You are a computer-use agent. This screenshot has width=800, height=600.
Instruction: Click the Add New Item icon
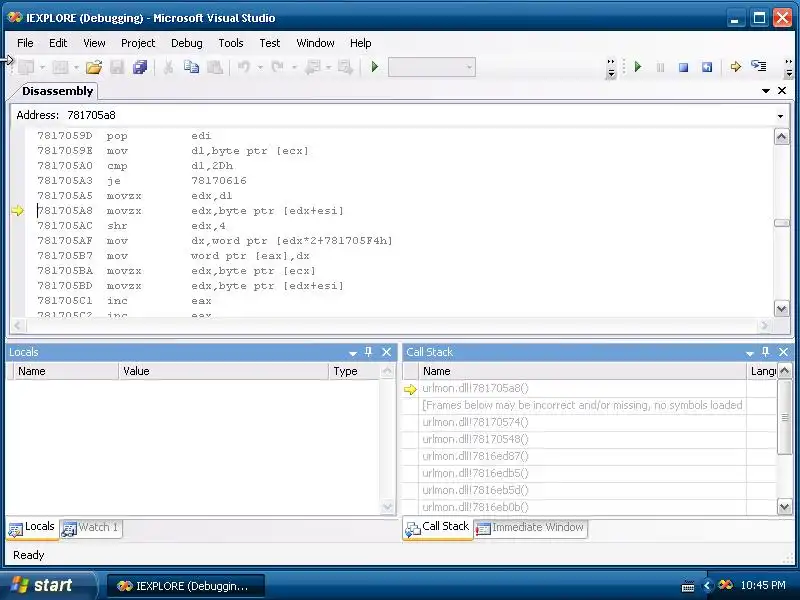[60, 67]
